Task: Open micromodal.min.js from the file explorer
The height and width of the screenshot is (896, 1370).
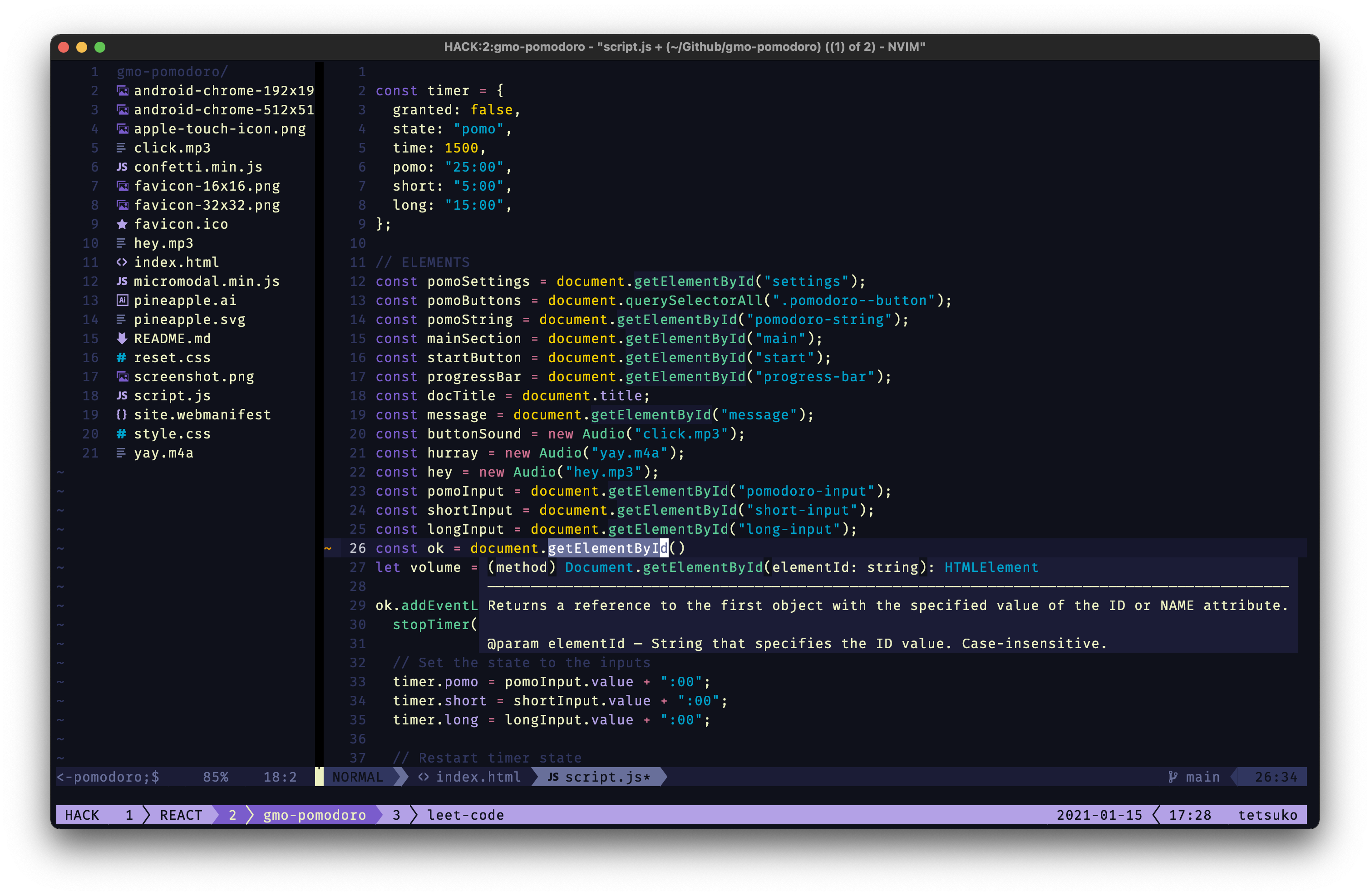Action: [x=207, y=281]
